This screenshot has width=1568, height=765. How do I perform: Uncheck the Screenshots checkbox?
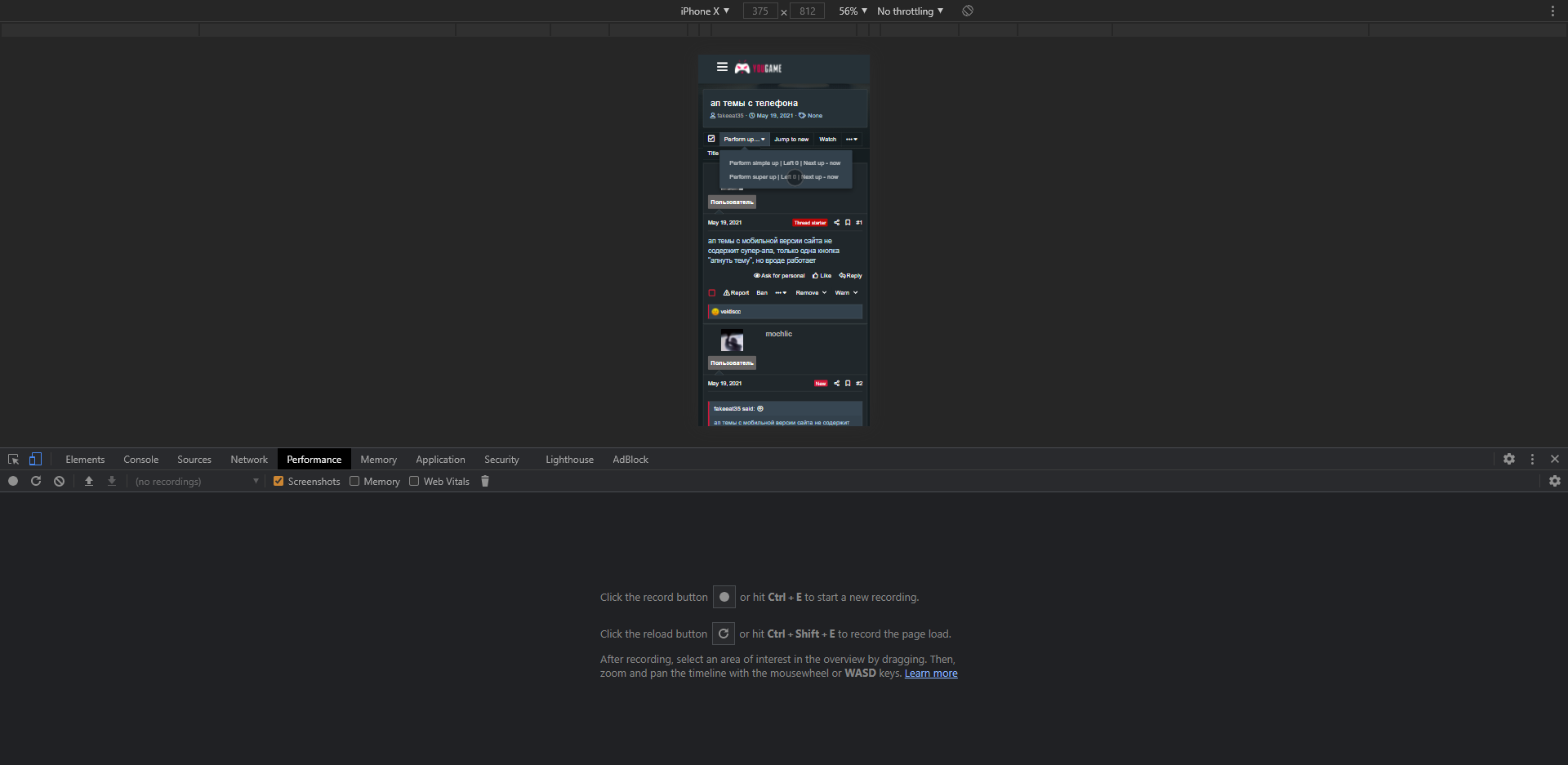pyautogui.click(x=278, y=482)
